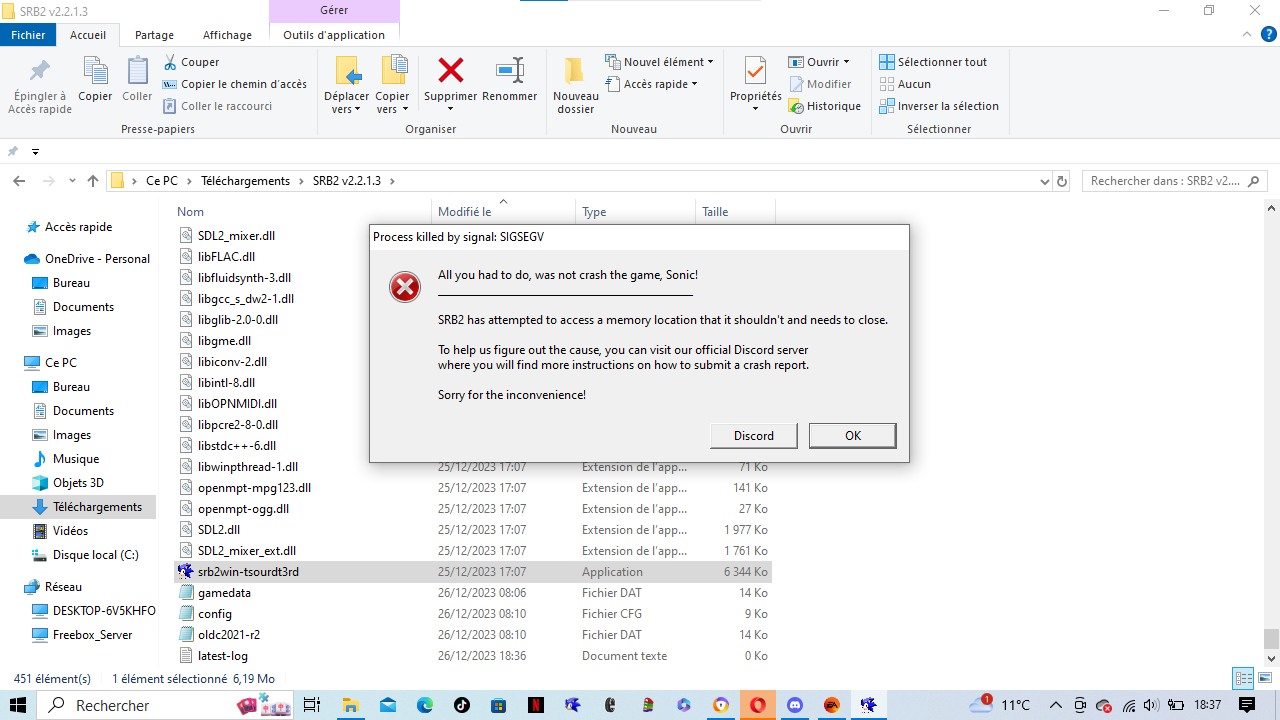Open Vidéos in the navigation pane
This screenshot has width=1280, height=720.
point(70,531)
